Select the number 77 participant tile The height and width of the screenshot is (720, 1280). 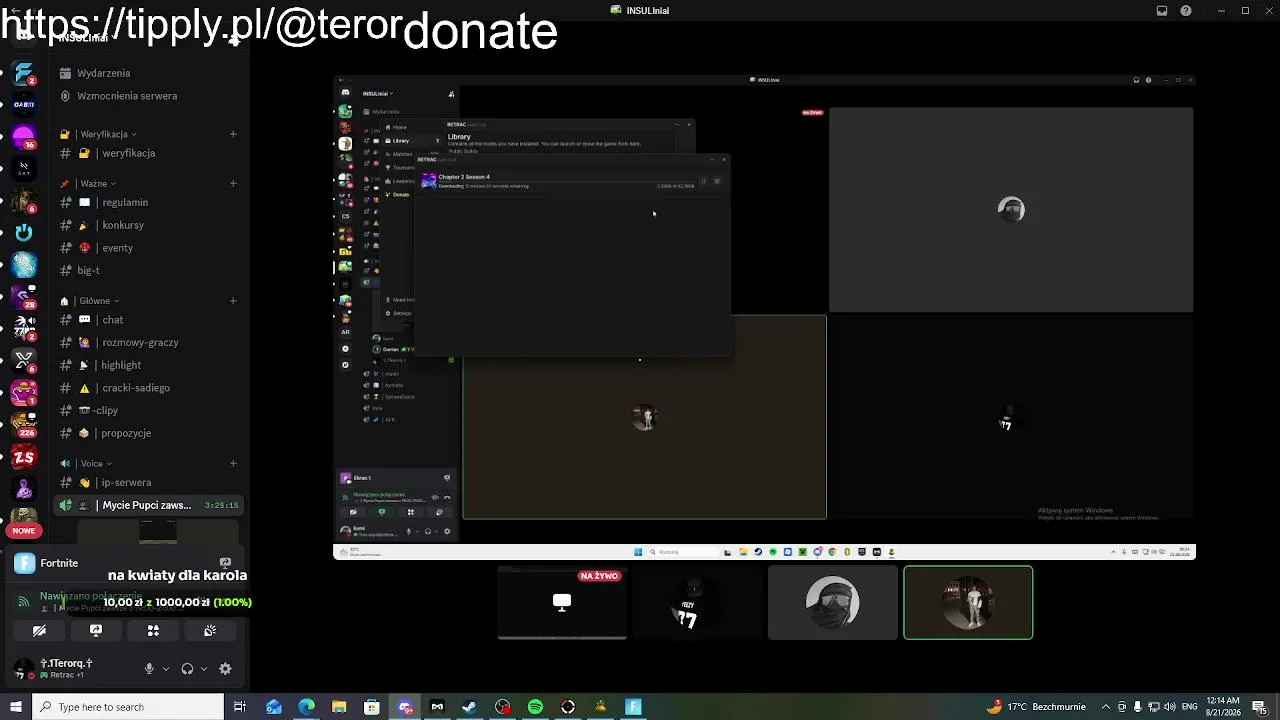(697, 602)
